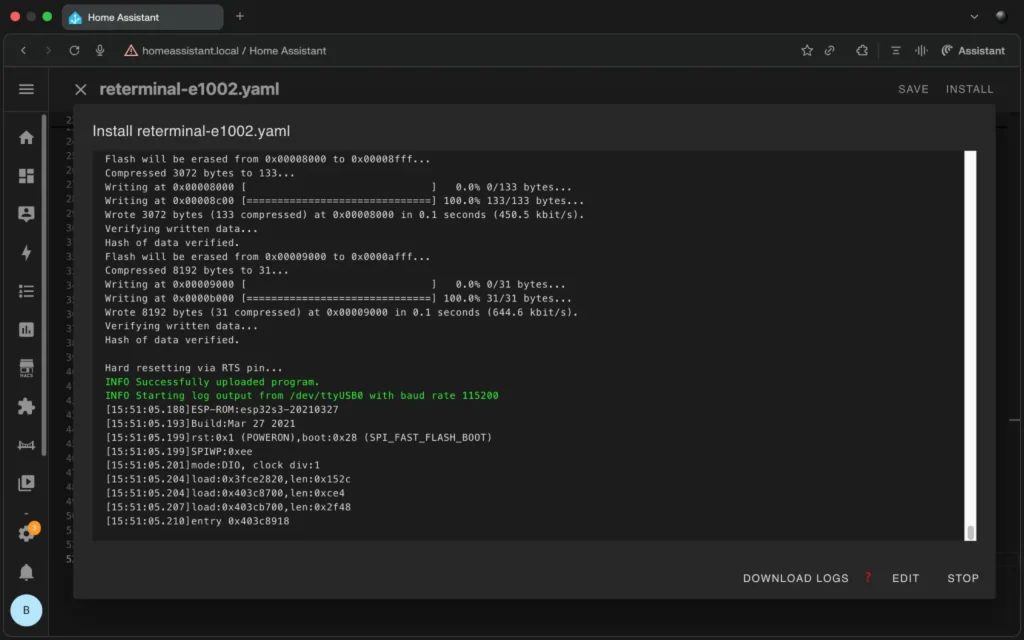This screenshot has height=640, width=1024.
Task: Open the HACS store icon in sidebar
Action: (26, 368)
